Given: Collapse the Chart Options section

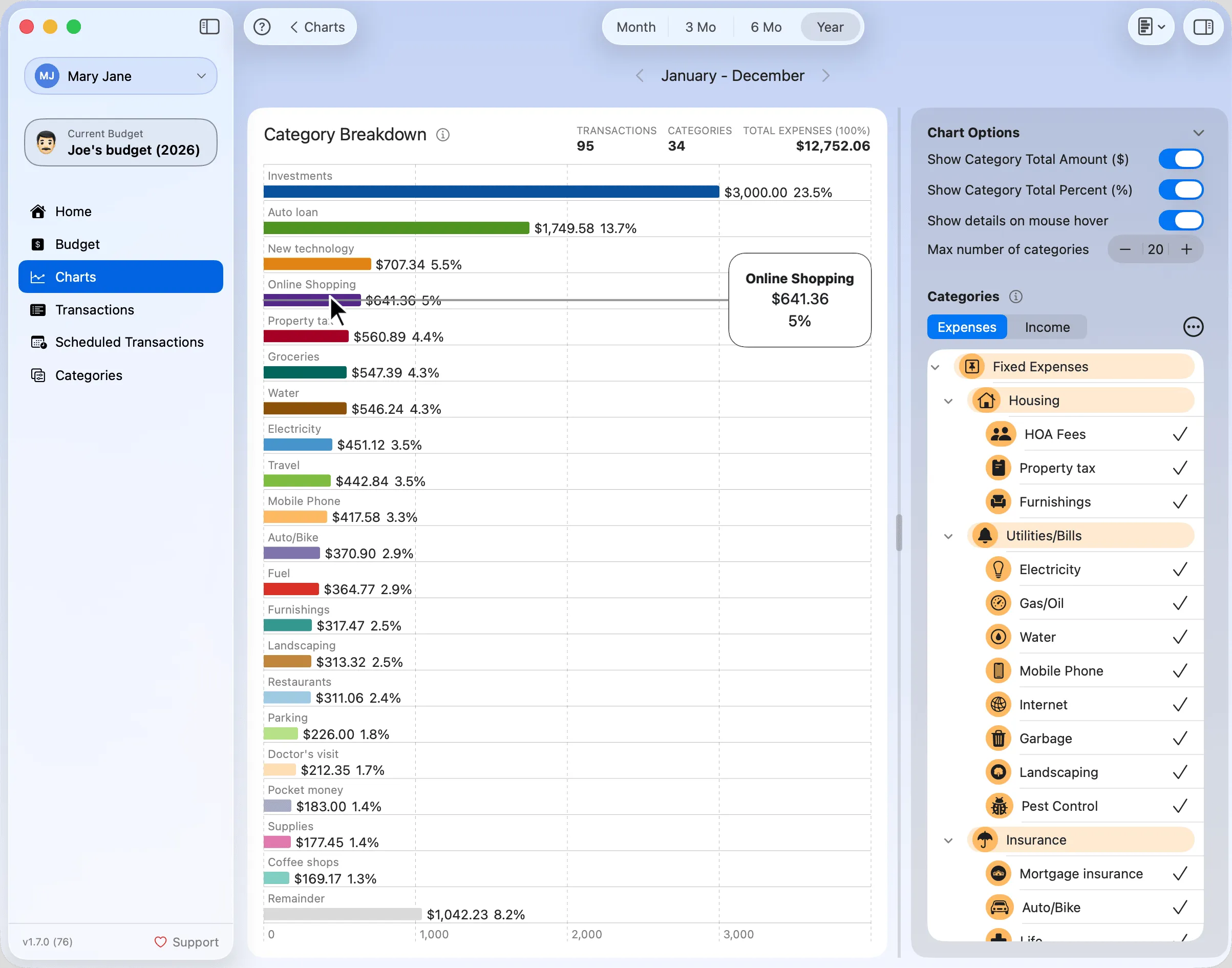Looking at the screenshot, I should (1198, 133).
